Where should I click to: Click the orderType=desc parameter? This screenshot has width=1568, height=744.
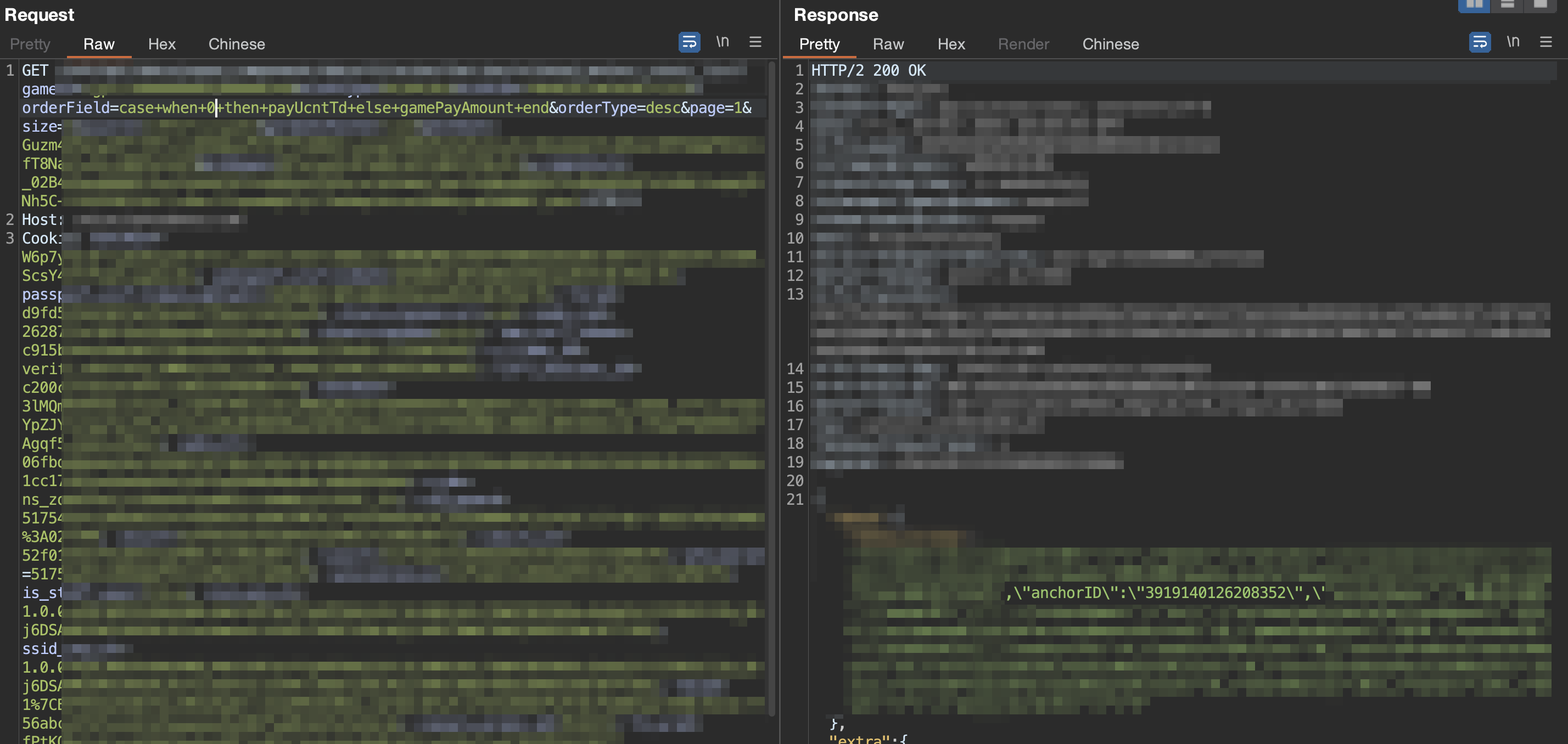click(x=619, y=108)
